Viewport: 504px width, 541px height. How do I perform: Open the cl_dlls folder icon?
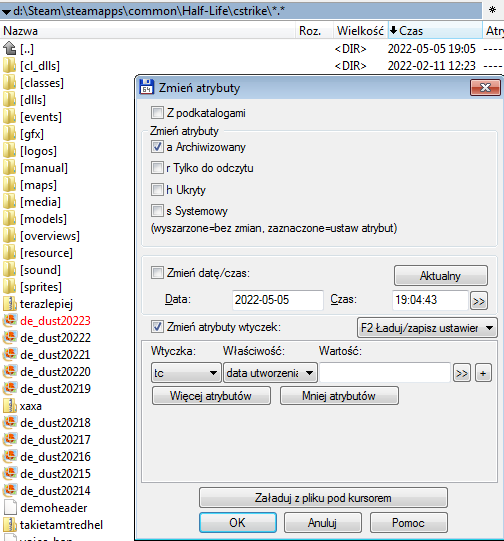(10, 66)
